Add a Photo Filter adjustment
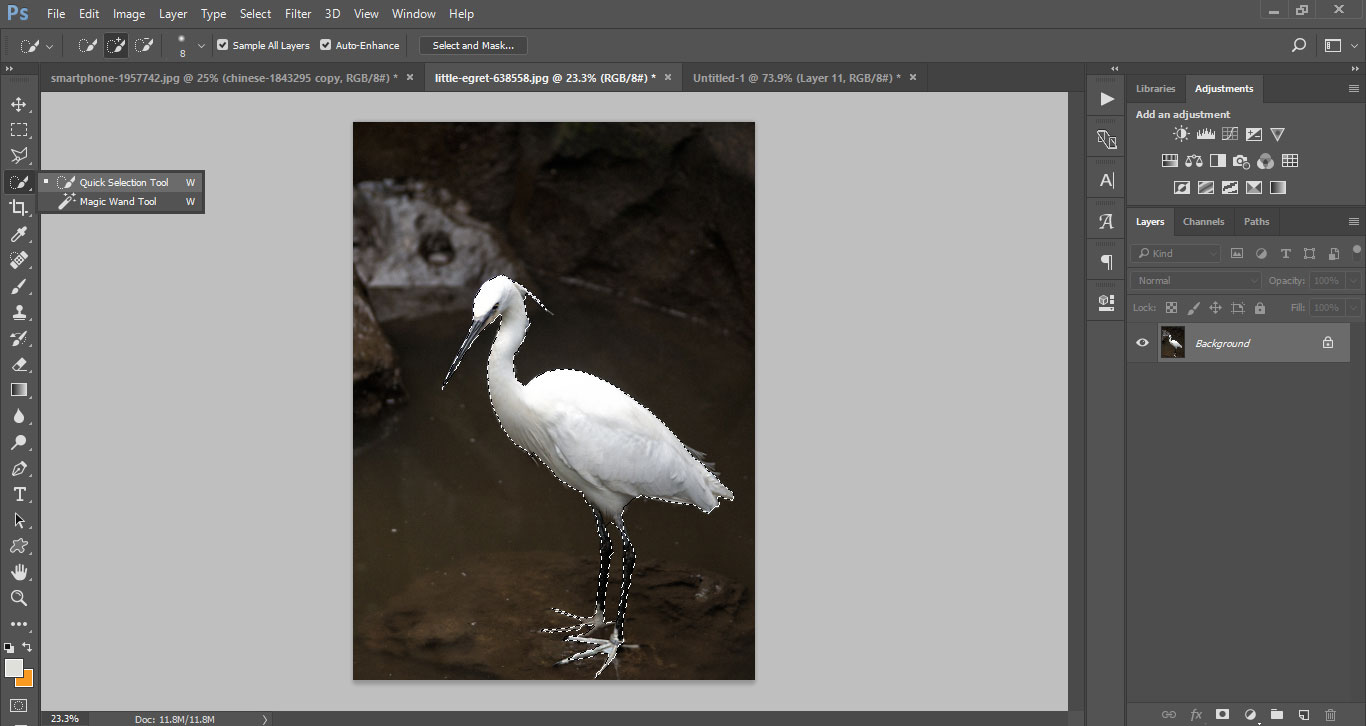The width and height of the screenshot is (1366, 726). [1241, 161]
